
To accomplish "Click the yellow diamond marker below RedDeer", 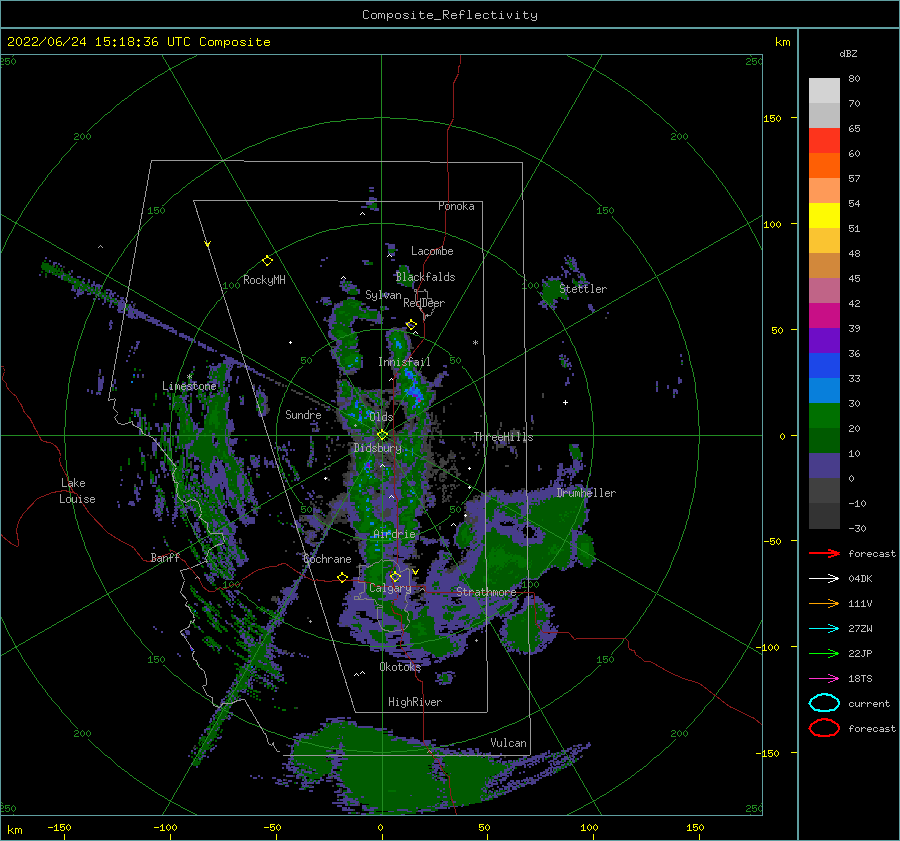I will 411,325.
